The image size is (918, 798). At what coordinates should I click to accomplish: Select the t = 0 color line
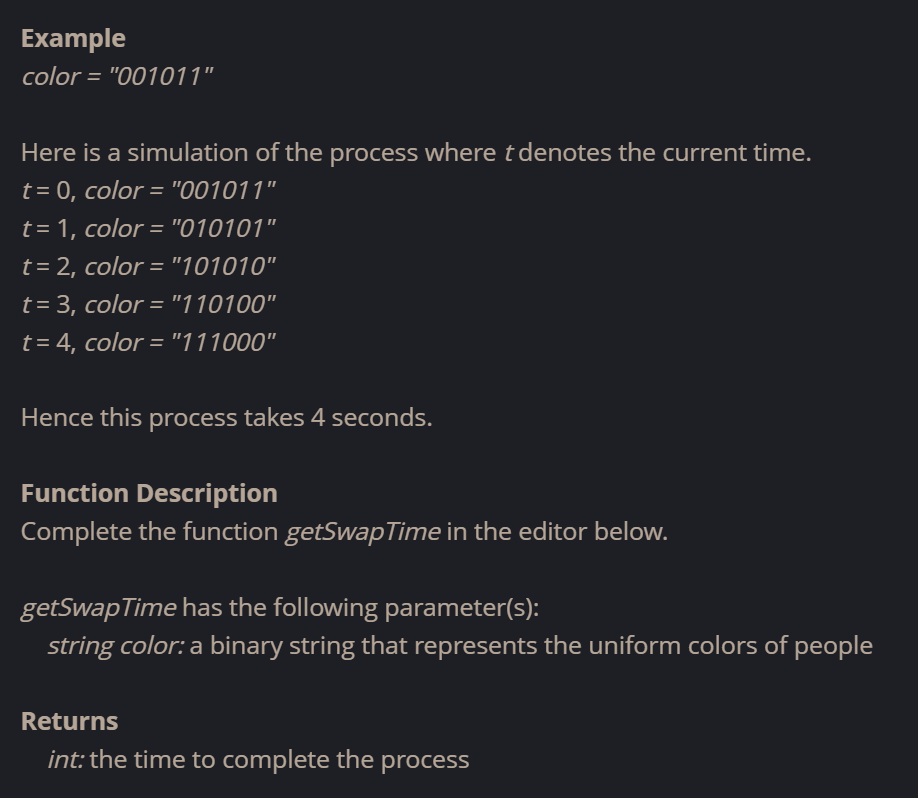click(148, 191)
